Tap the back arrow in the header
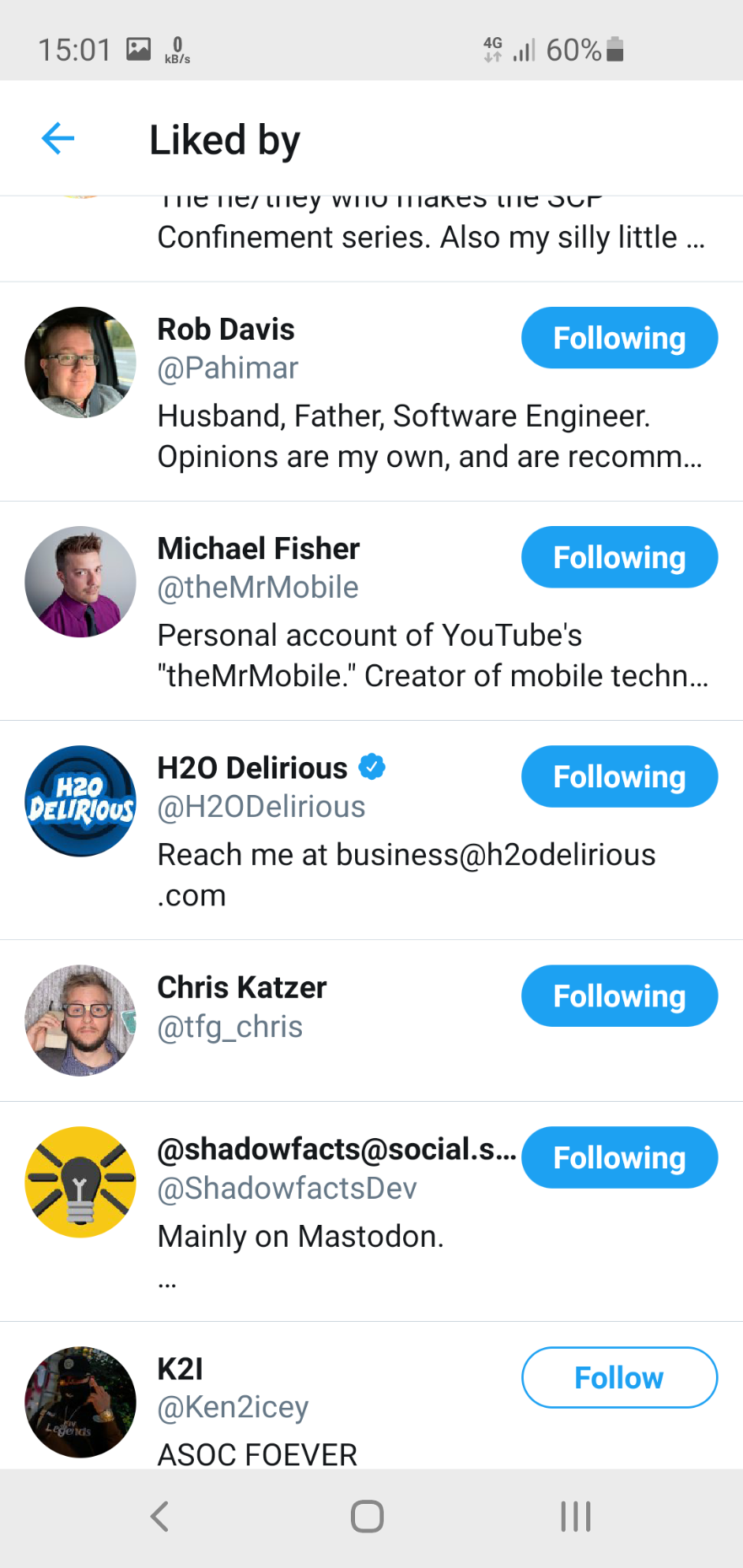 [58, 139]
